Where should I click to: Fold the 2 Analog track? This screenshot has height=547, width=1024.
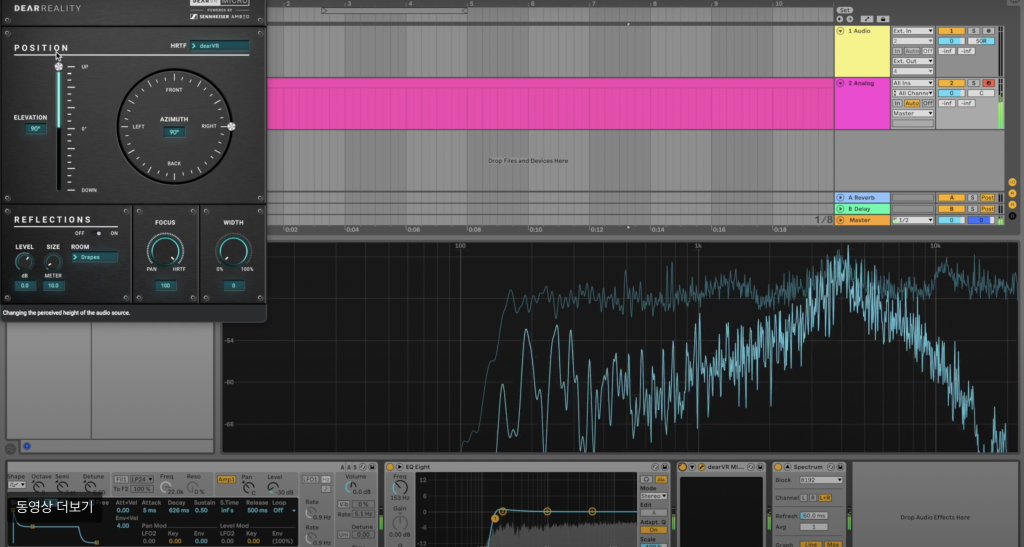840,83
